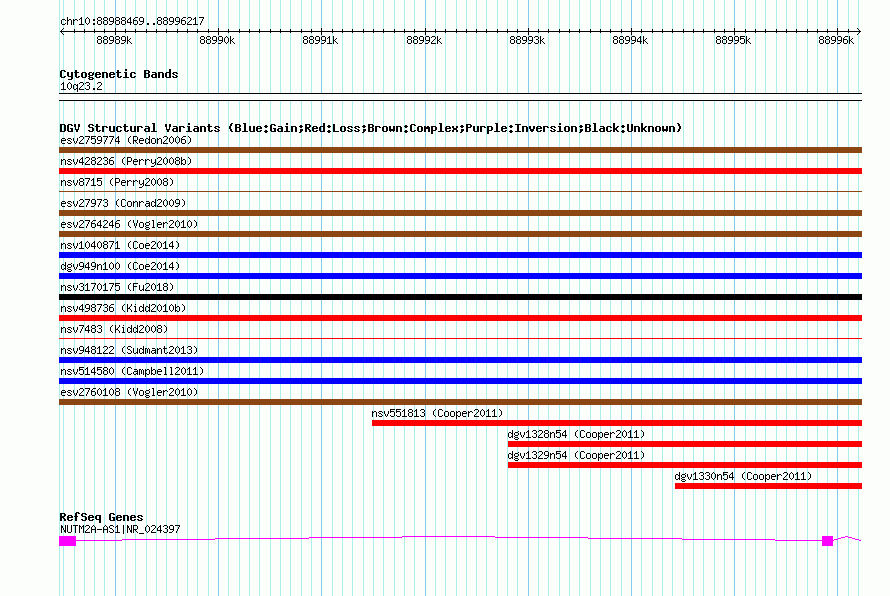The width and height of the screenshot is (890, 596).
Task: Click the nsv498736 (Kidd2010b) label
Action: (x=123, y=308)
